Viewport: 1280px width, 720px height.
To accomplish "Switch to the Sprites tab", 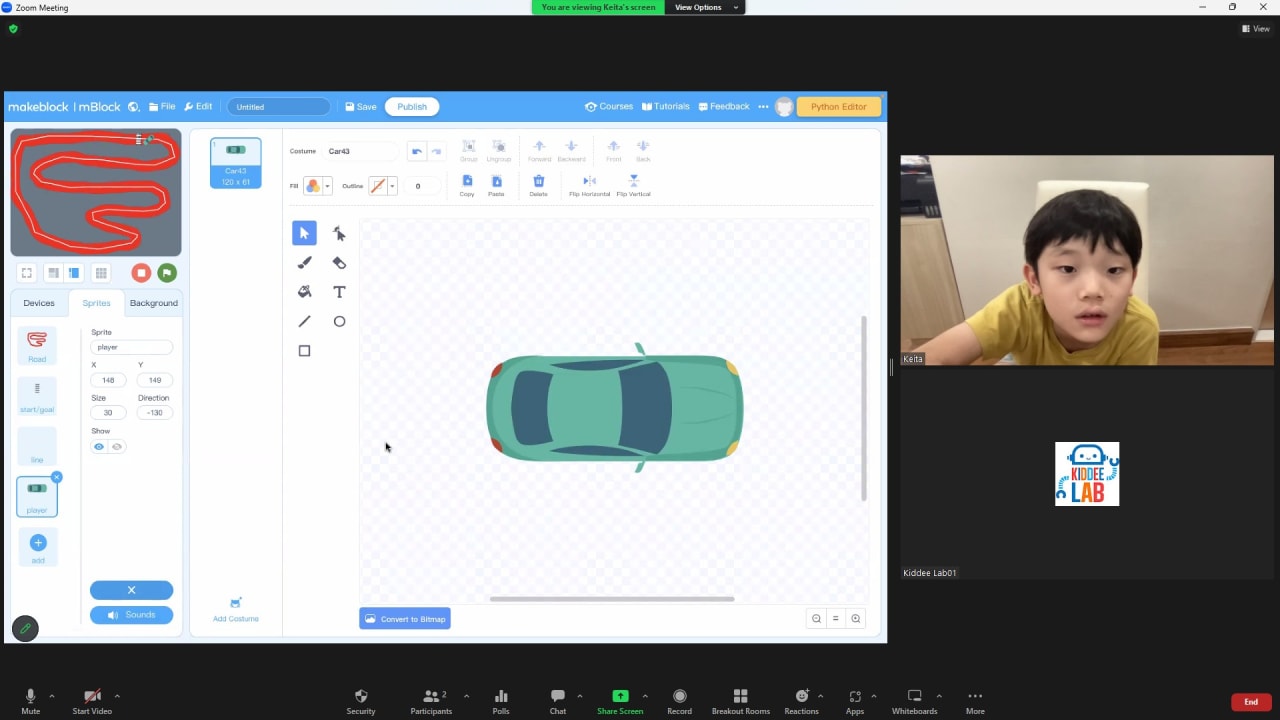I will [96, 303].
